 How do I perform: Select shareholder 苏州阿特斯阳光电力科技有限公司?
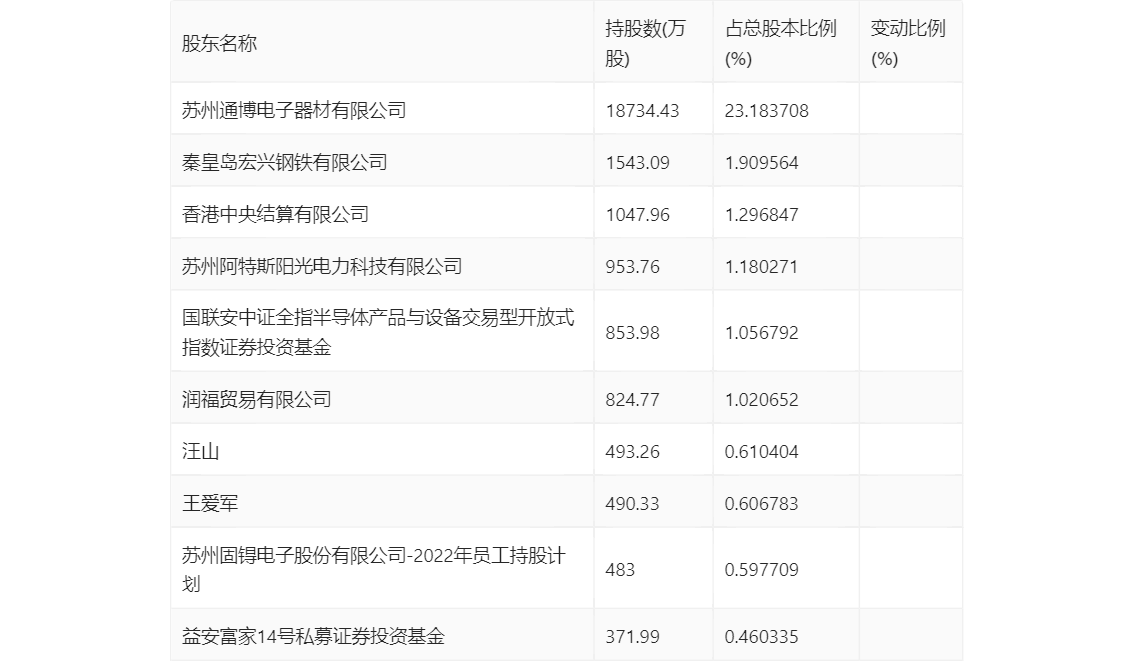click(322, 266)
